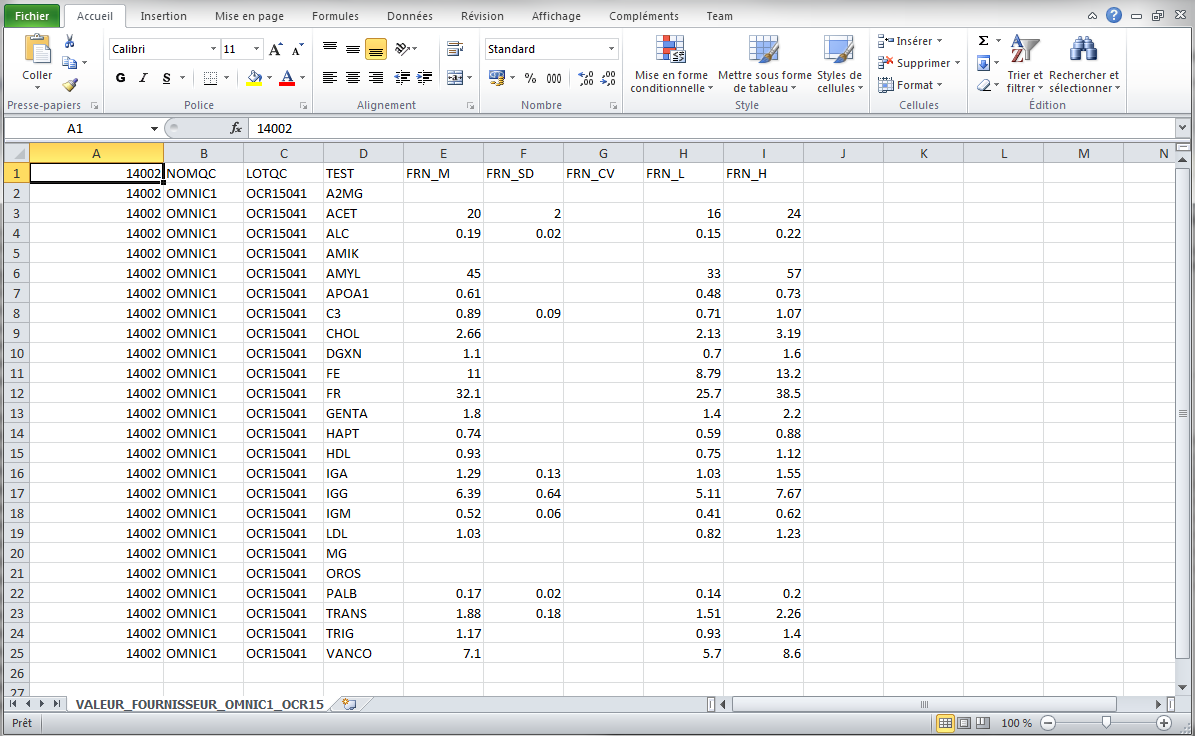1195x736 pixels.
Task: Toggle center horizontal alignment
Action: (x=353, y=77)
